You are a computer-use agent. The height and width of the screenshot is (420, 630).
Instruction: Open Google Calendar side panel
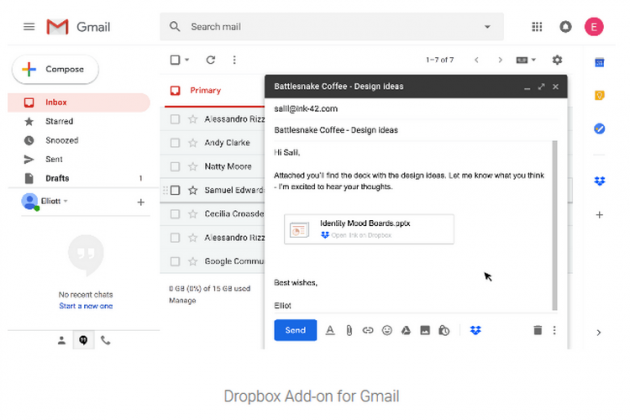point(599,62)
